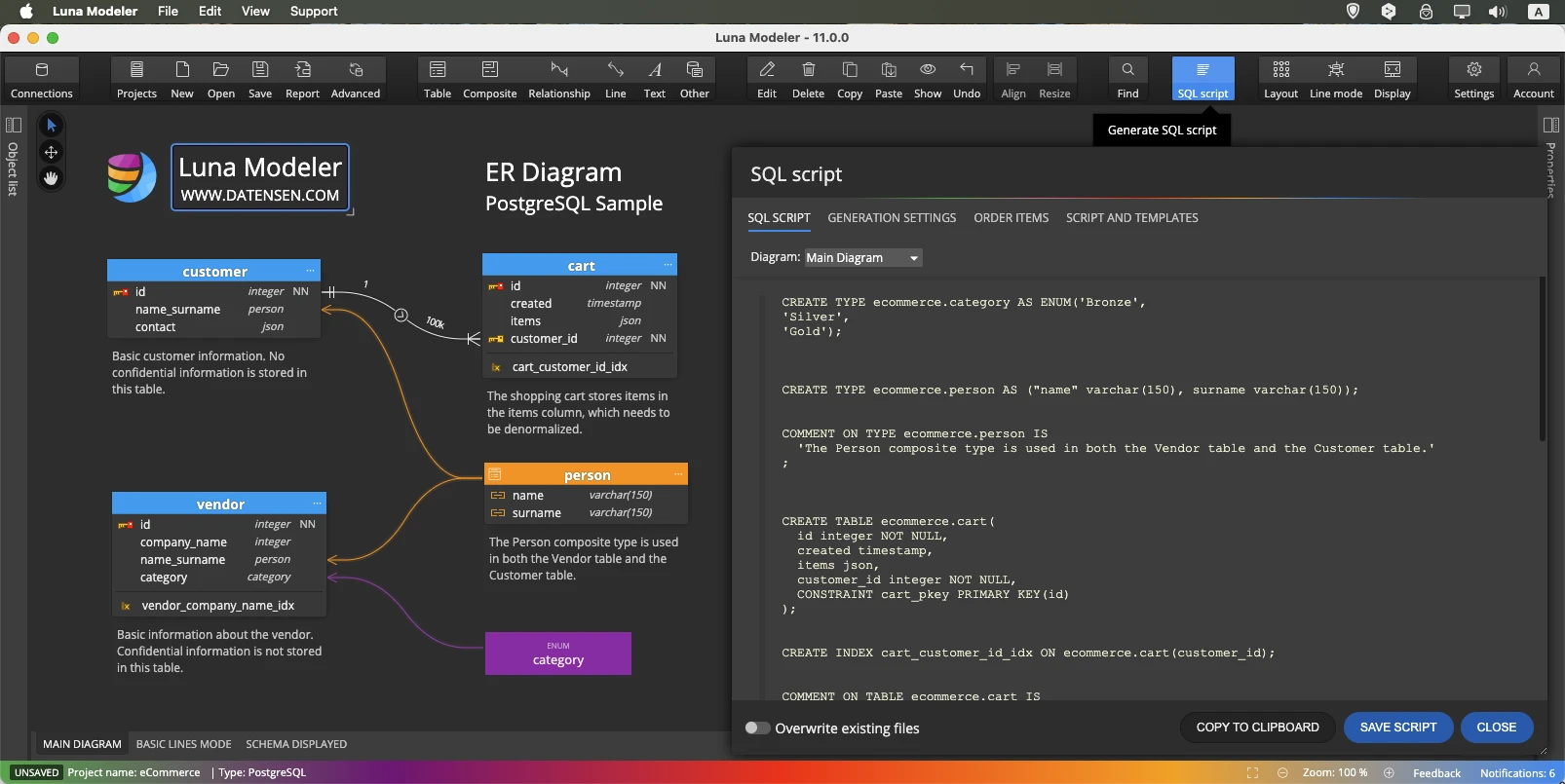Open the View menu
The width and height of the screenshot is (1565, 784).
point(255,12)
